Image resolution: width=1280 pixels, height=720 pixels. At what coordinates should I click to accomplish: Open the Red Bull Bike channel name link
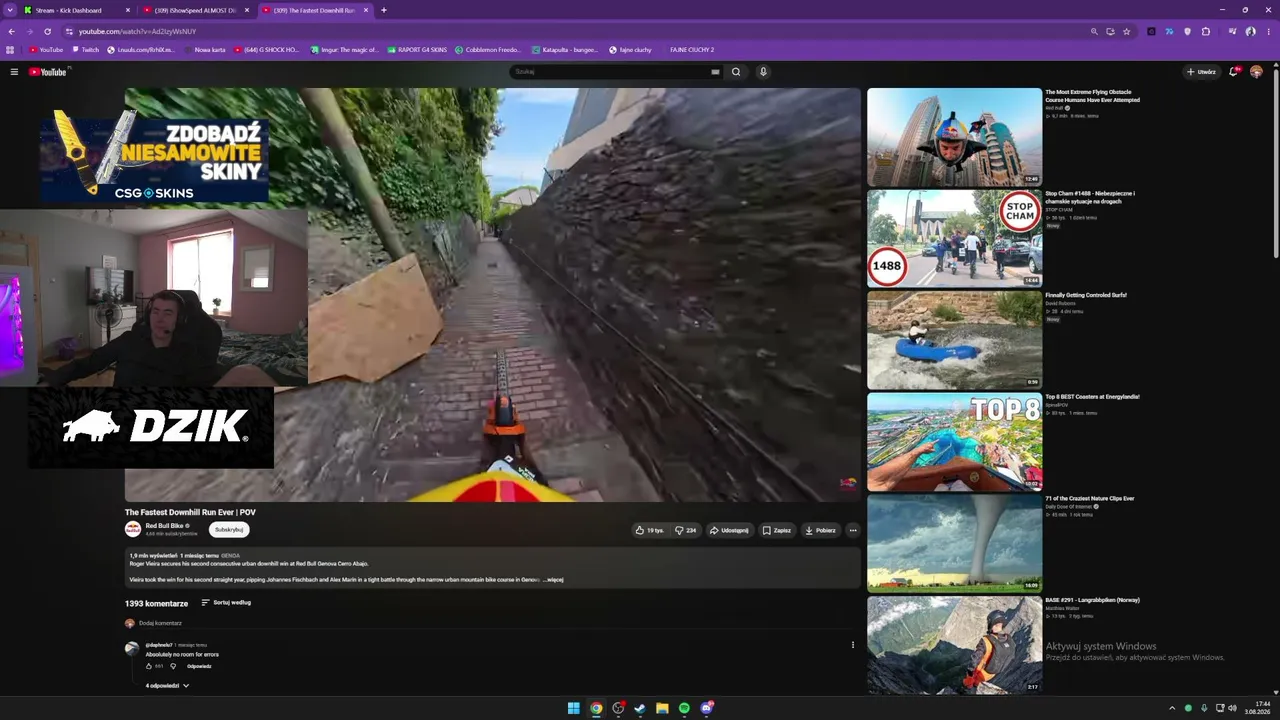(164, 526)
